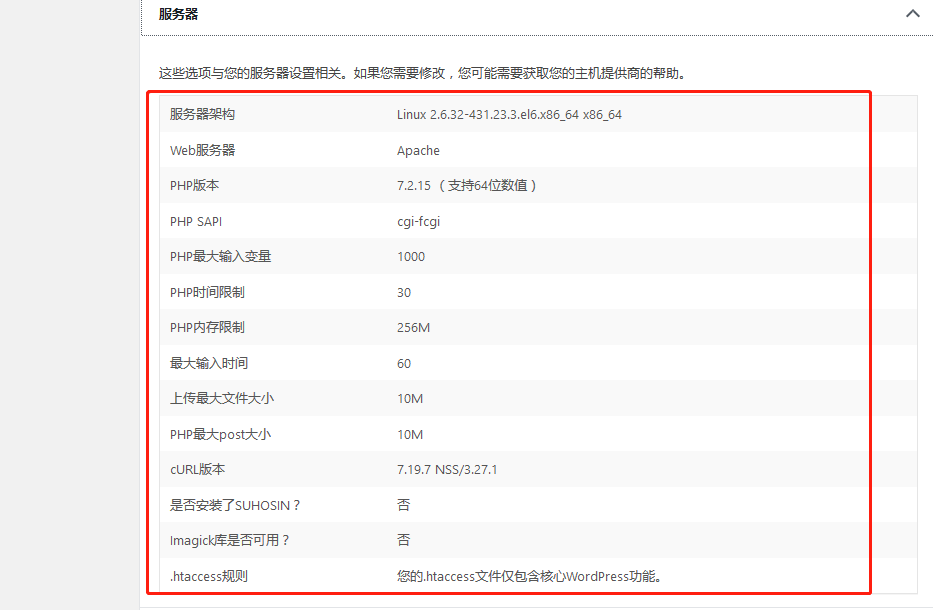
Task: Select the Linux 2.6.32-431.23.3.el6.x86_64 value
Action: [509, 114]
